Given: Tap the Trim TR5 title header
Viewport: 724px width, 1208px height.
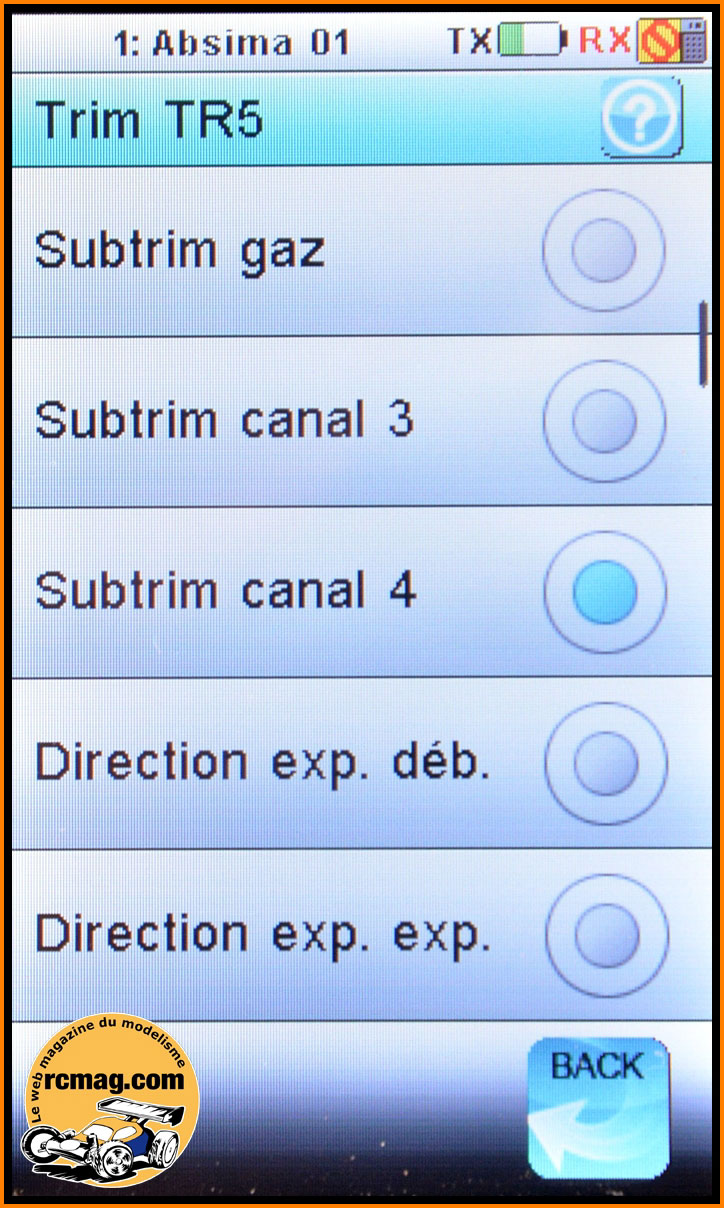Looking at the screenshot, I should [150, 120].
